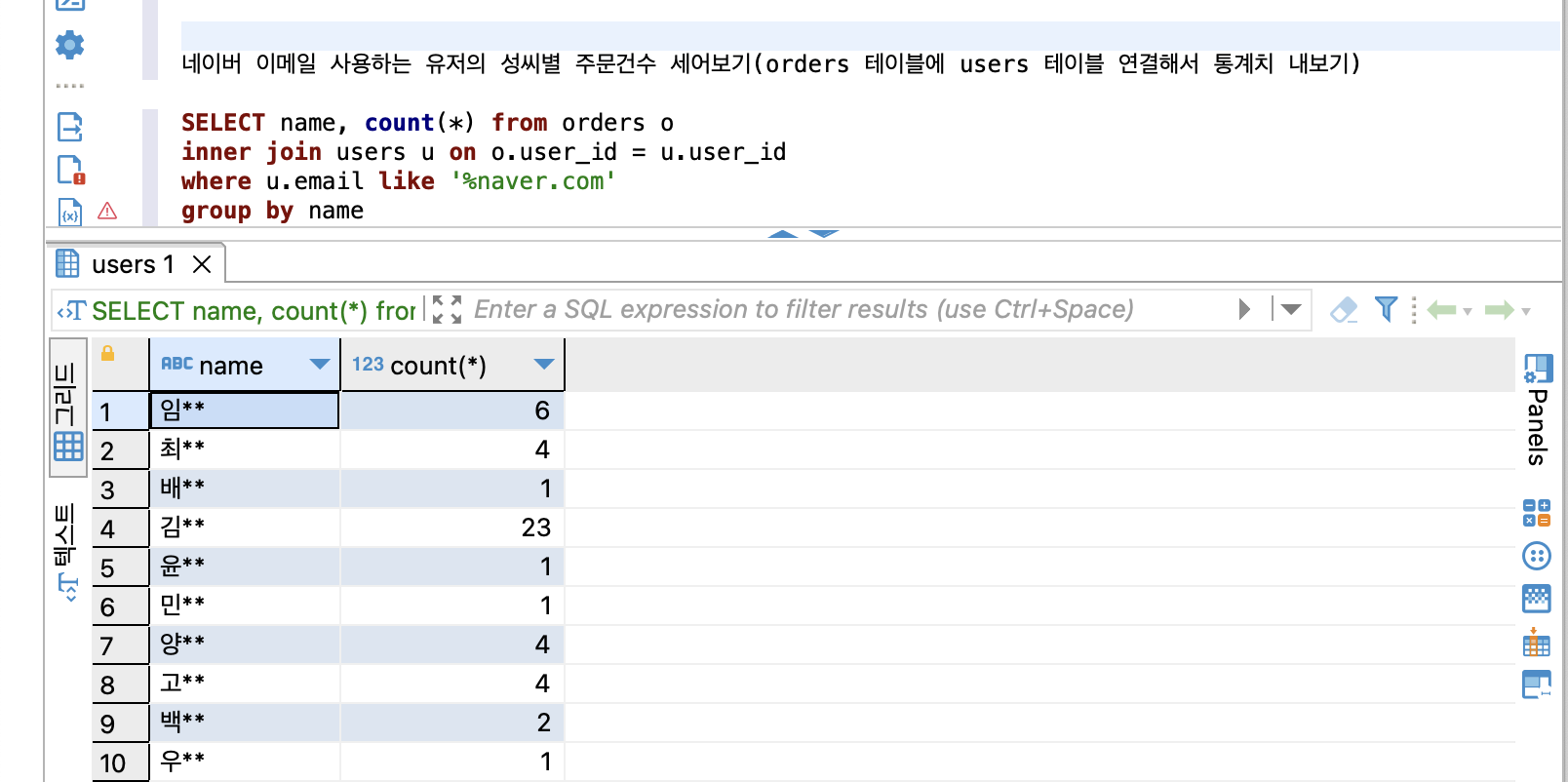Select the cell 우** in name column

(x=245, y=762)
